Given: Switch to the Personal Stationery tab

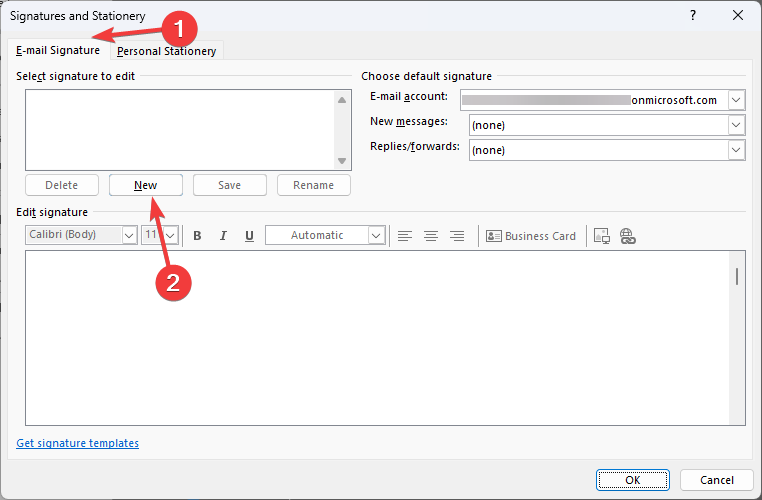Looking at the screenshot, I should click(x=166, y=51).
